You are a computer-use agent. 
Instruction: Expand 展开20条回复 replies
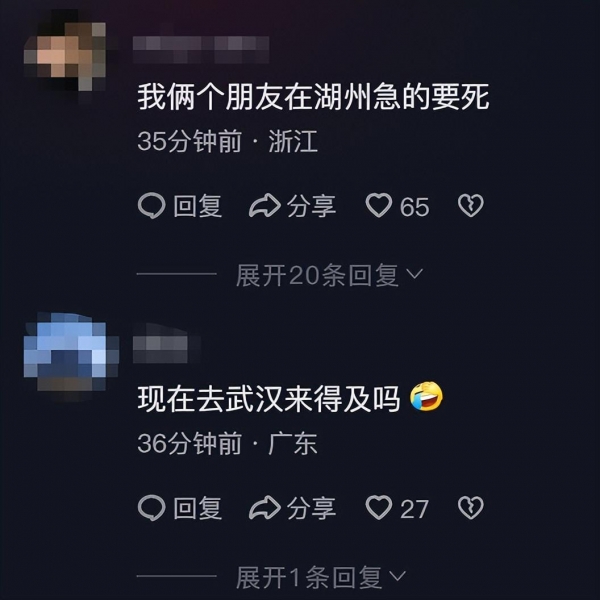[x=318, y=275]
